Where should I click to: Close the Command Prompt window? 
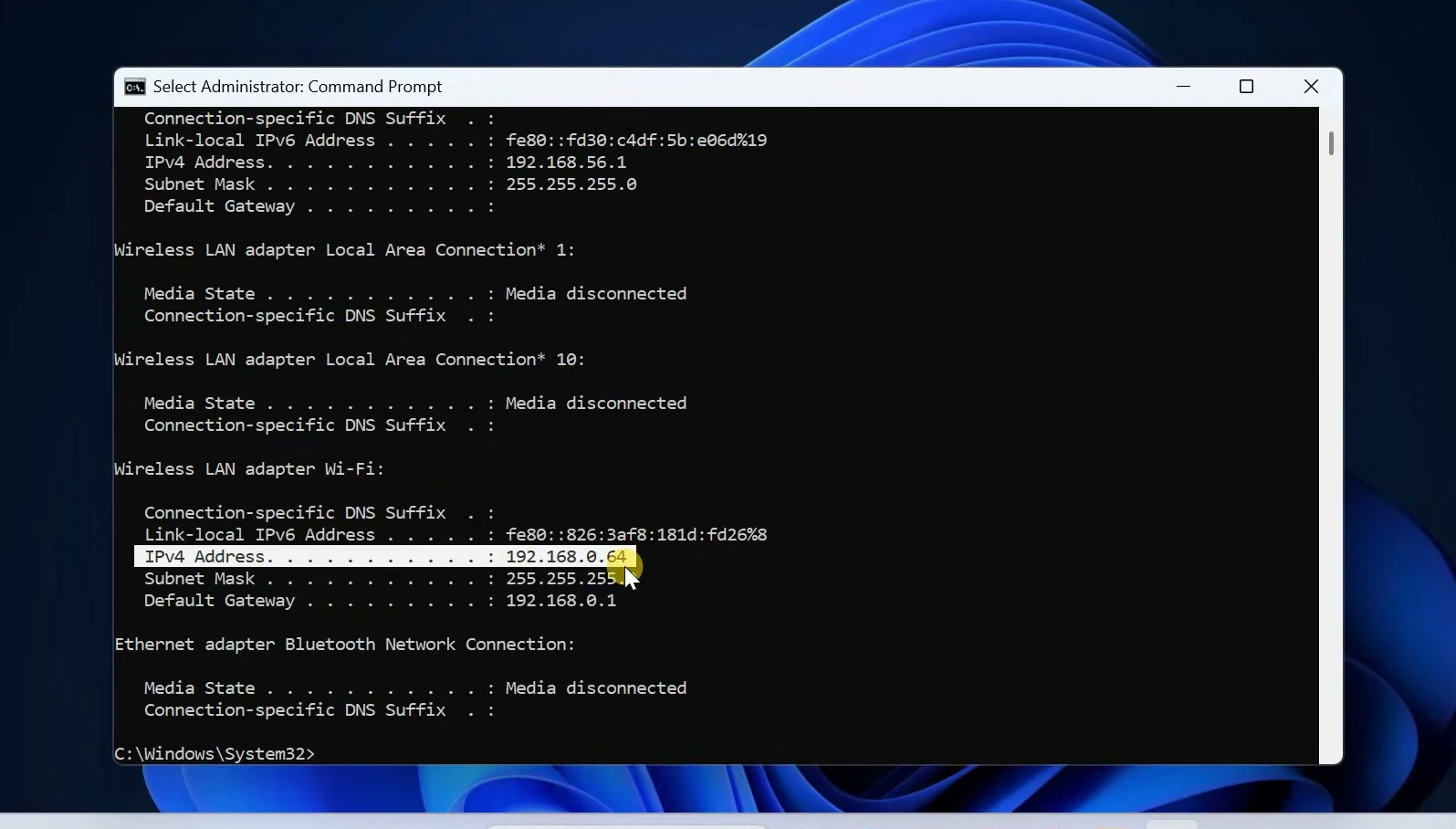pos(1311,87)
